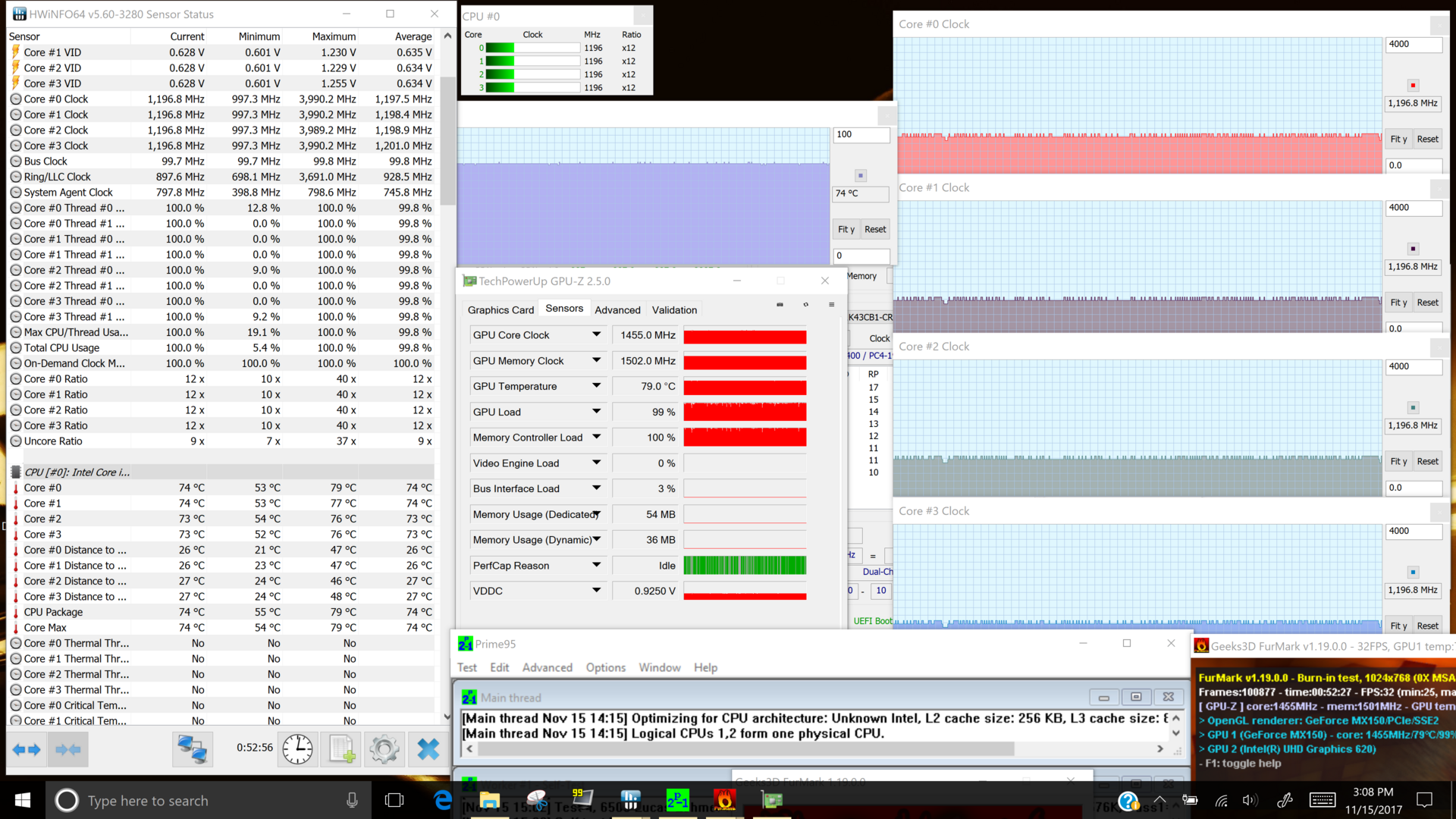Show hidden tray icons chevron
The height and width of the screenshot is (819, 1456).
point(1159,800)
